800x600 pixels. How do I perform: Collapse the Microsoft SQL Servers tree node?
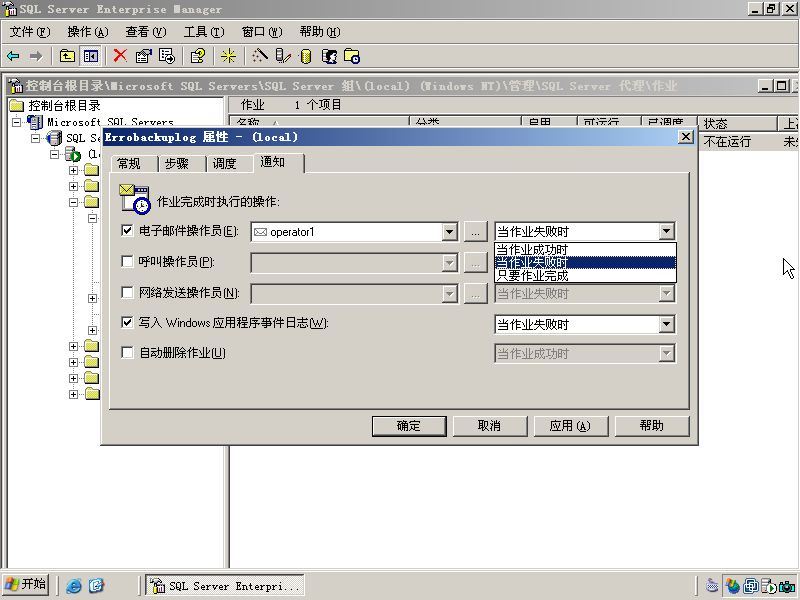16,122
